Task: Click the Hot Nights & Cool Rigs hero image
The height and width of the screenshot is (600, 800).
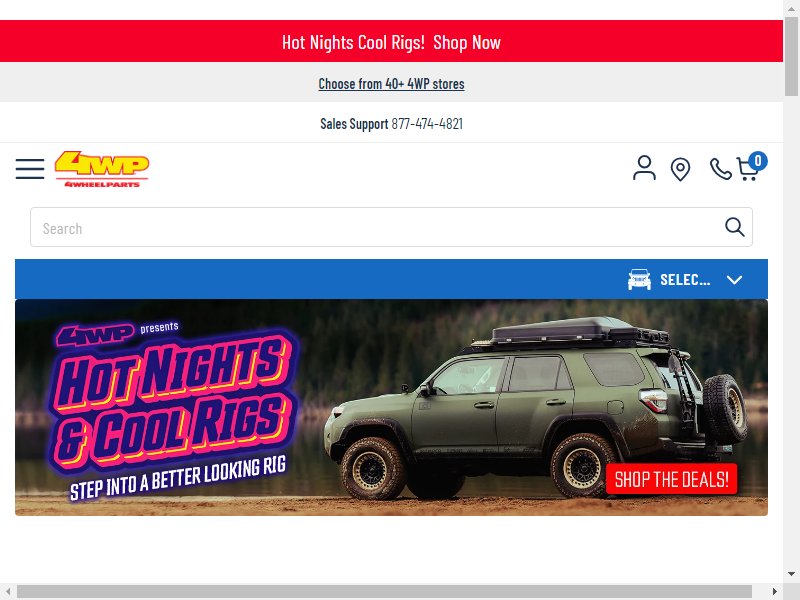Action: click(x=391, y=407)
